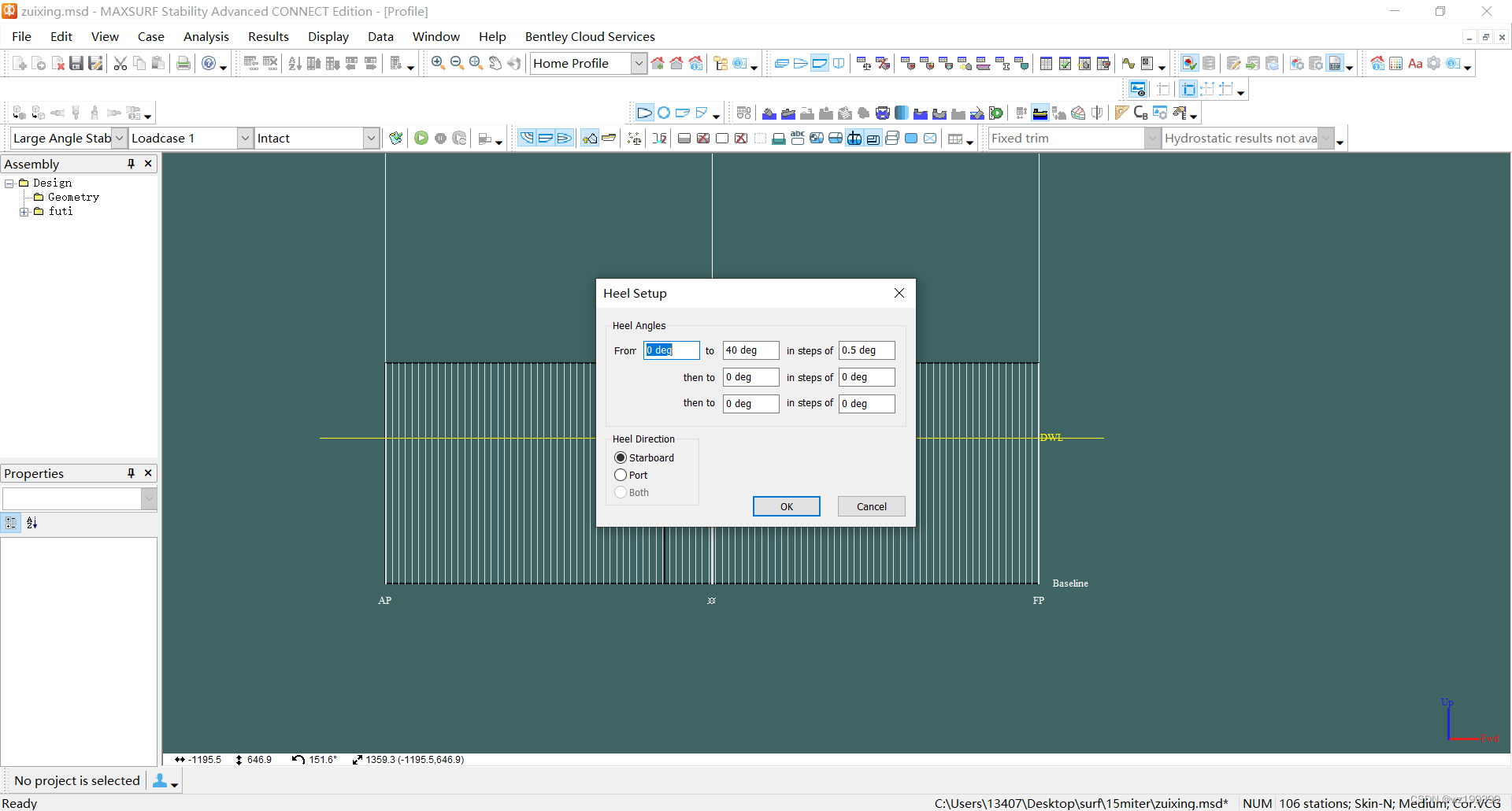Close the Heel Setup dialog with X

(x=899, y=293)
